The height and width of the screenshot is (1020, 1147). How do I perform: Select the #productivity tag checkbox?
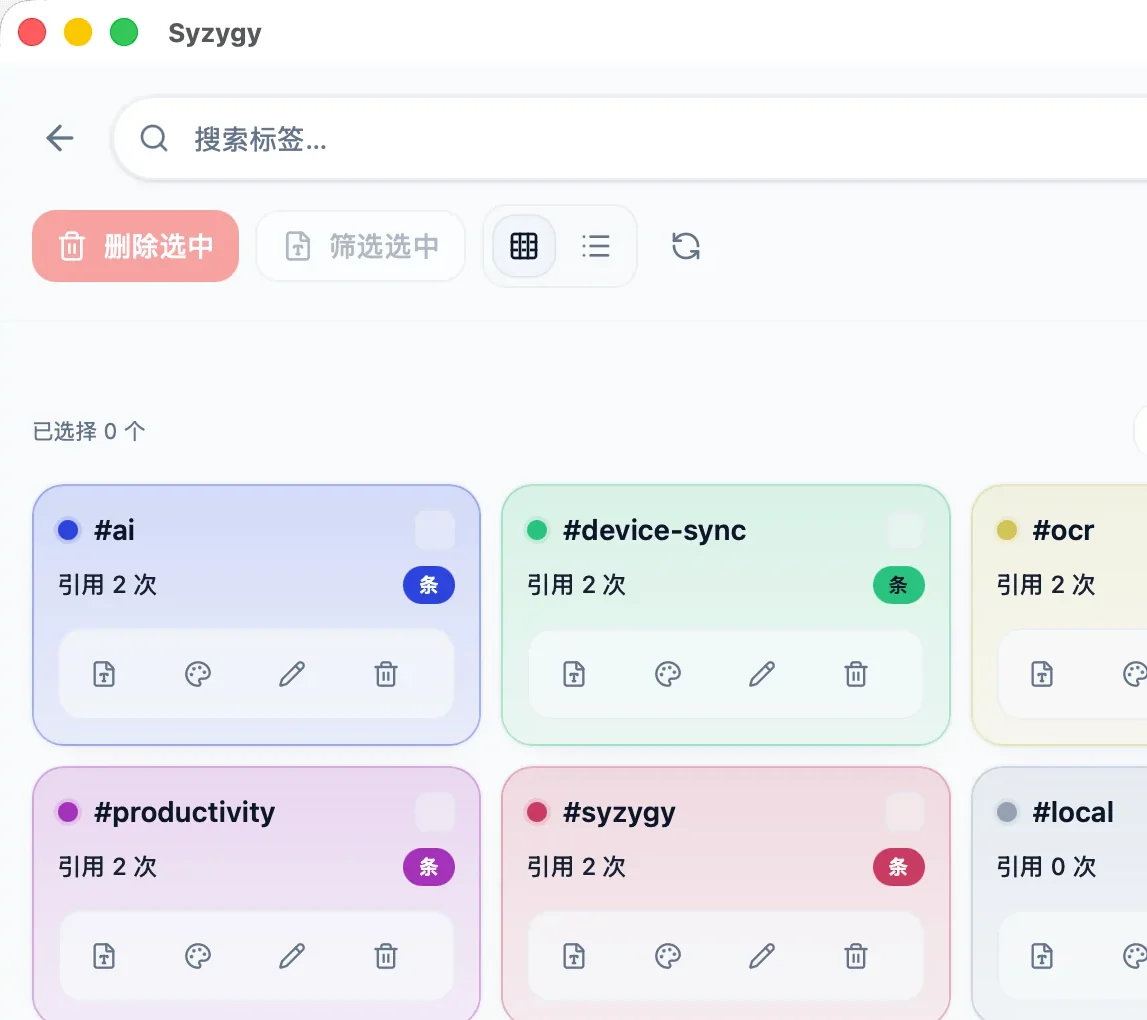tap(435, 812)
